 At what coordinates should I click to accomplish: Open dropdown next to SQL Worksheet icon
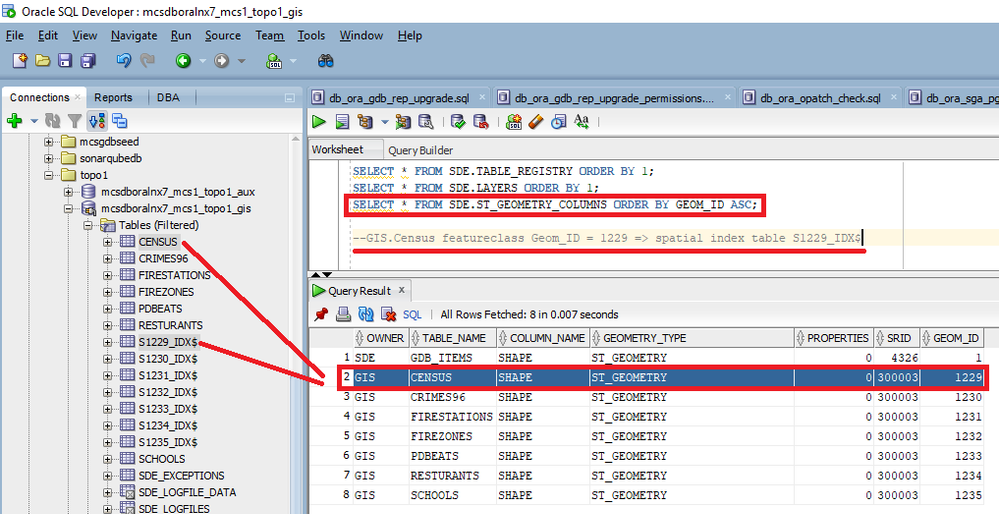click(x=293, y=61)
